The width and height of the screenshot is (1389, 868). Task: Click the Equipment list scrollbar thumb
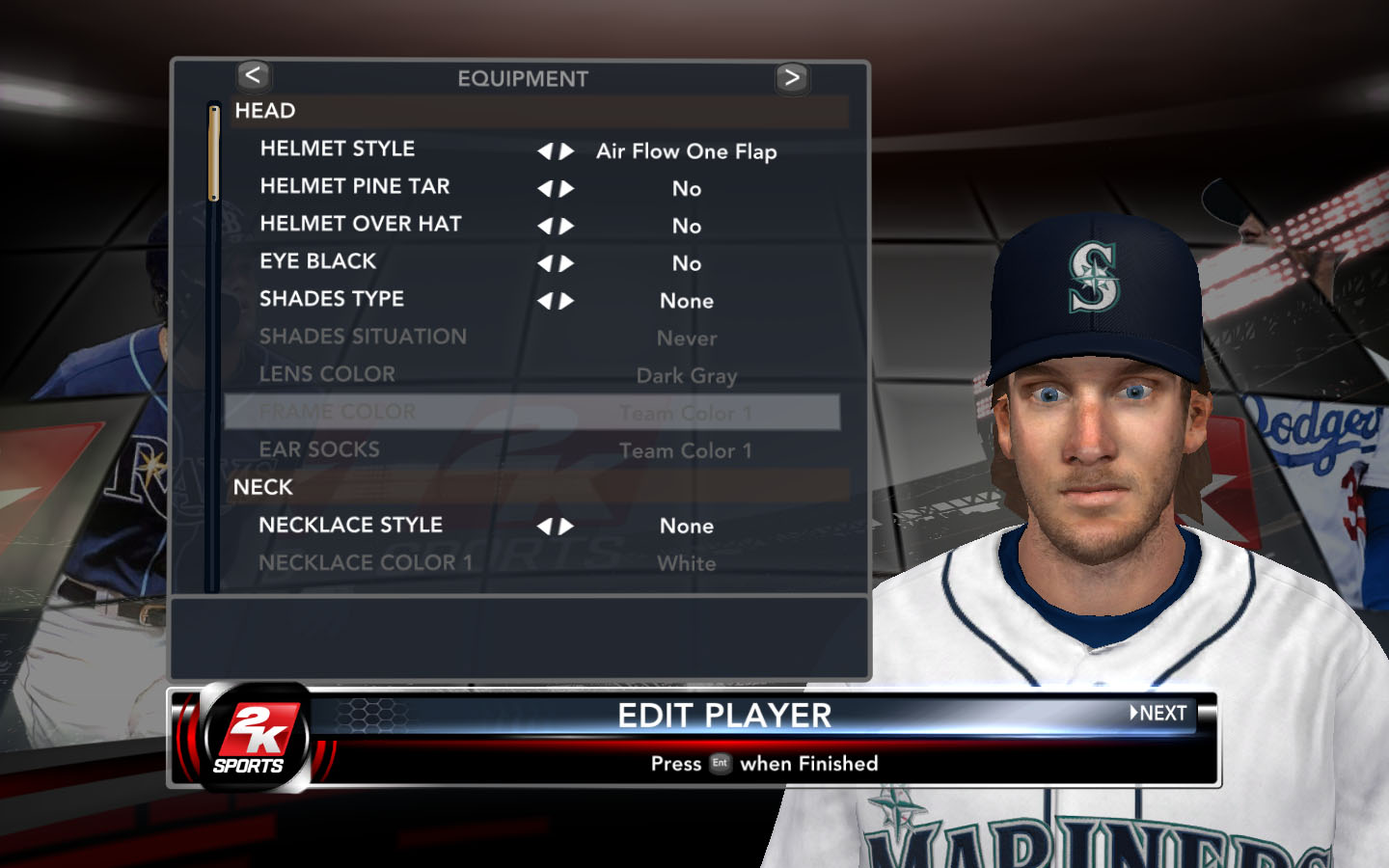tap(214, 152)
